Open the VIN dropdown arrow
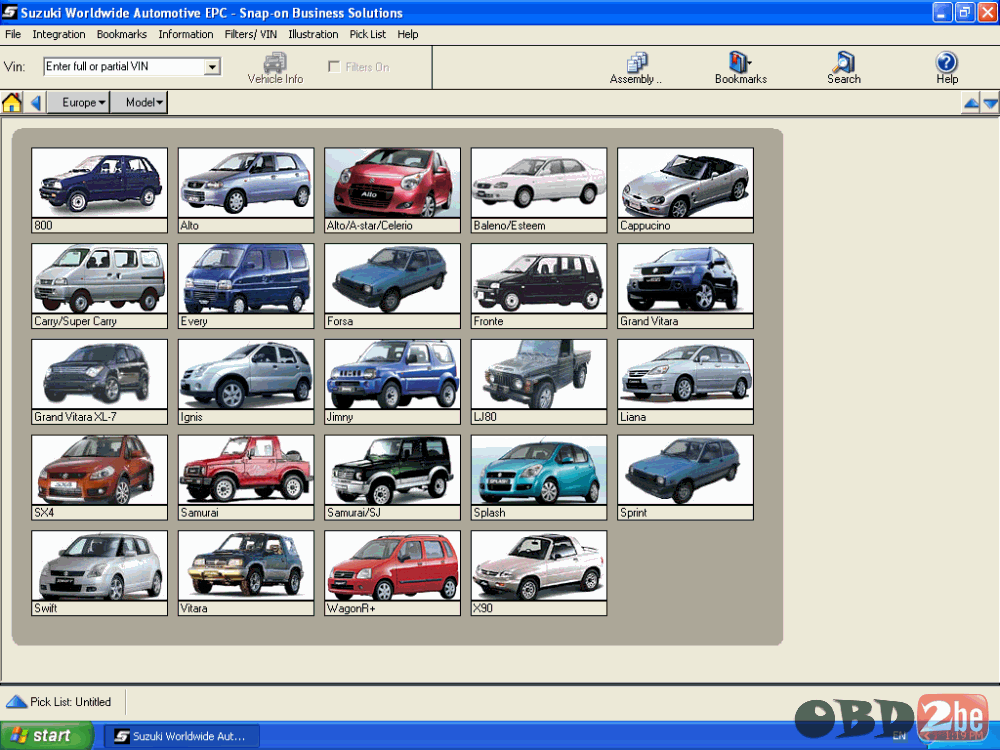 (212, 66)
